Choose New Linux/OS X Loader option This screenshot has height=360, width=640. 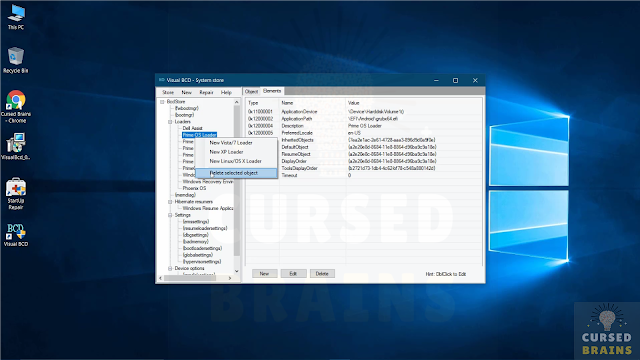click(236, 161)
